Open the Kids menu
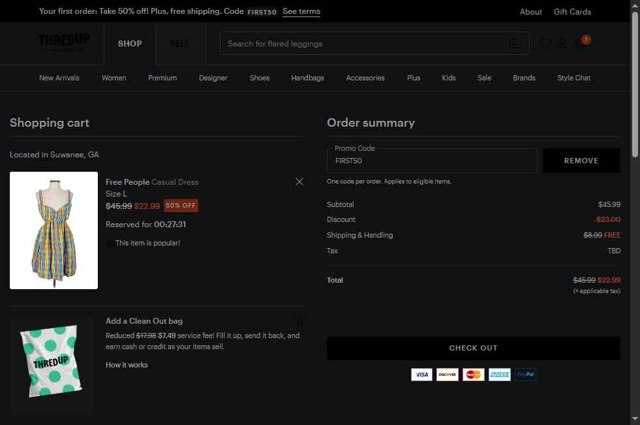This screenshot has height=425, width=640. [x=449, y=78]
